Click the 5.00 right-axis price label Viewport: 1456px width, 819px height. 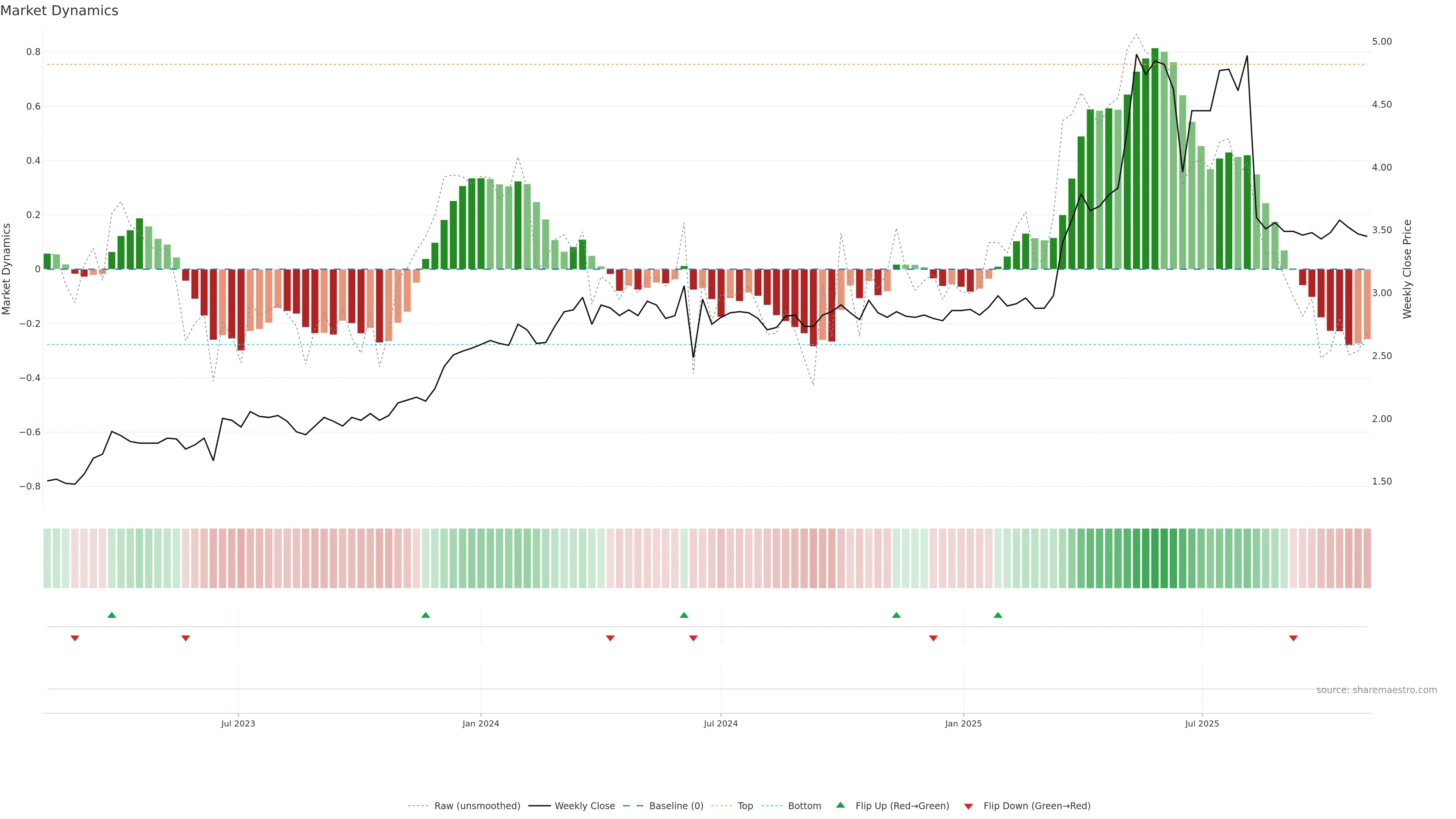[x=1381, y=42]
